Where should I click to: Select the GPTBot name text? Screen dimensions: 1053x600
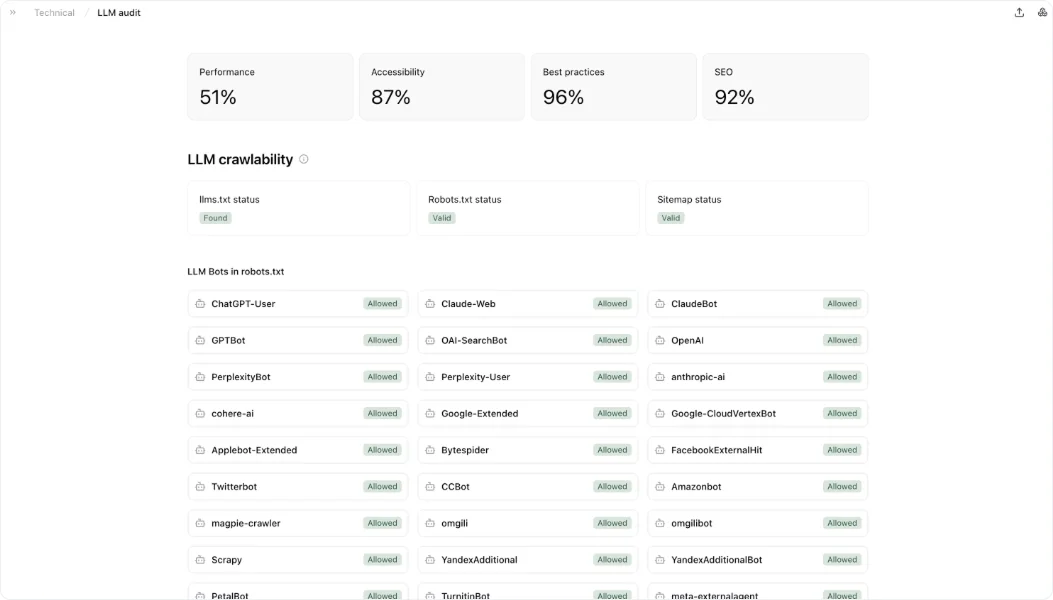coord(228,341)
